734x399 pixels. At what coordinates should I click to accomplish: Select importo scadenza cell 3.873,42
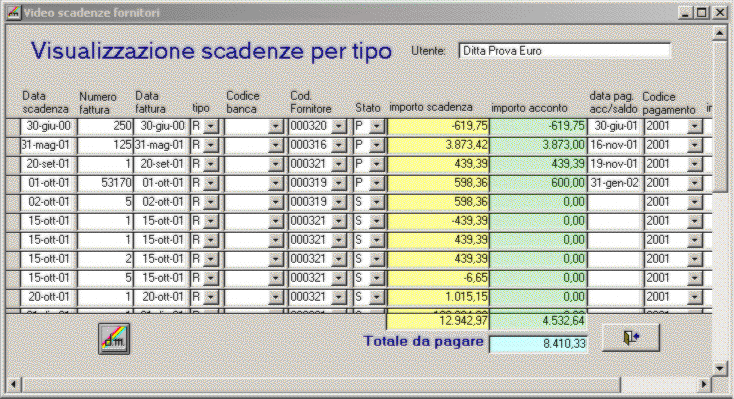coord(438,146)
